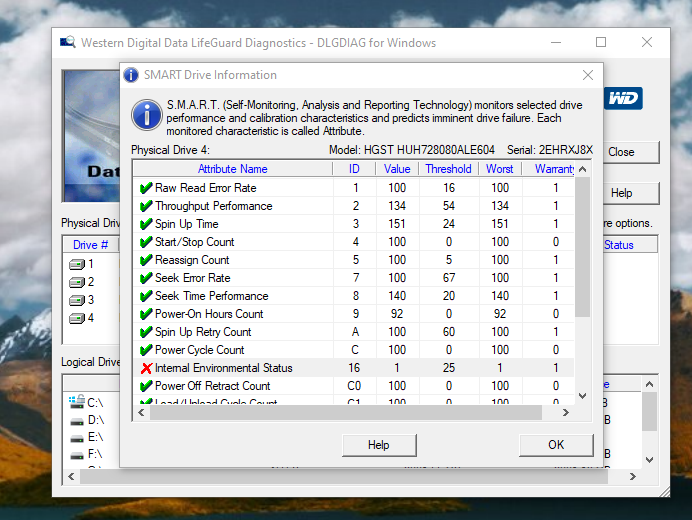This screenshot has height=520, width=692.
Task: Sort by the Attribute Name column header
Action: pyautogui.click(x=233, y=169)
